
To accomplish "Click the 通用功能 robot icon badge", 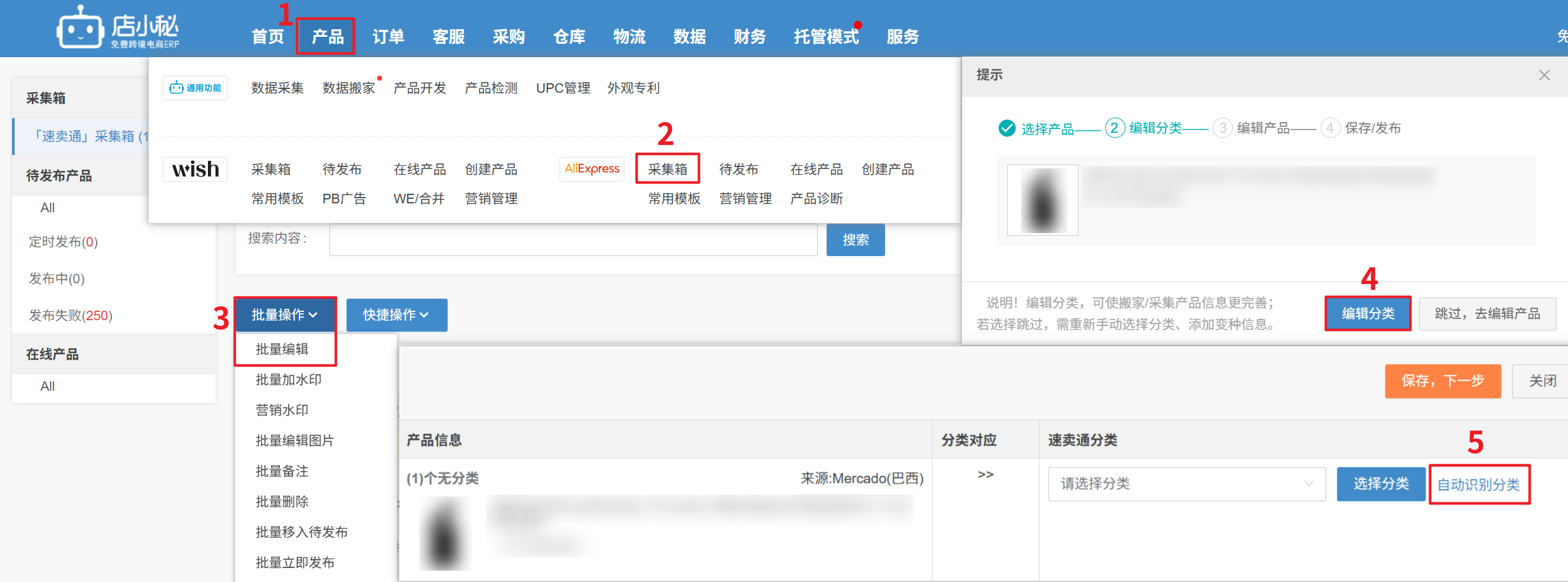I will pyautogui.click(x=195, y=88).
